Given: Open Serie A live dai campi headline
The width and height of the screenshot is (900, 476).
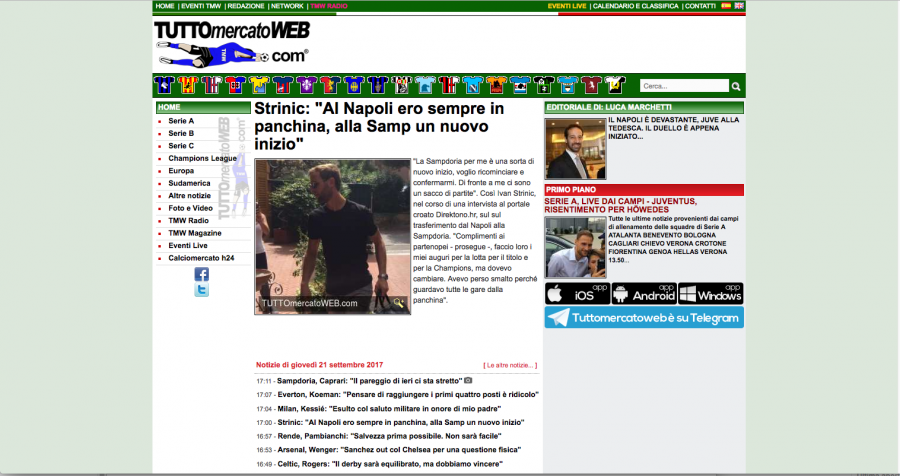Looking at the screenshot, I should 621,206.
